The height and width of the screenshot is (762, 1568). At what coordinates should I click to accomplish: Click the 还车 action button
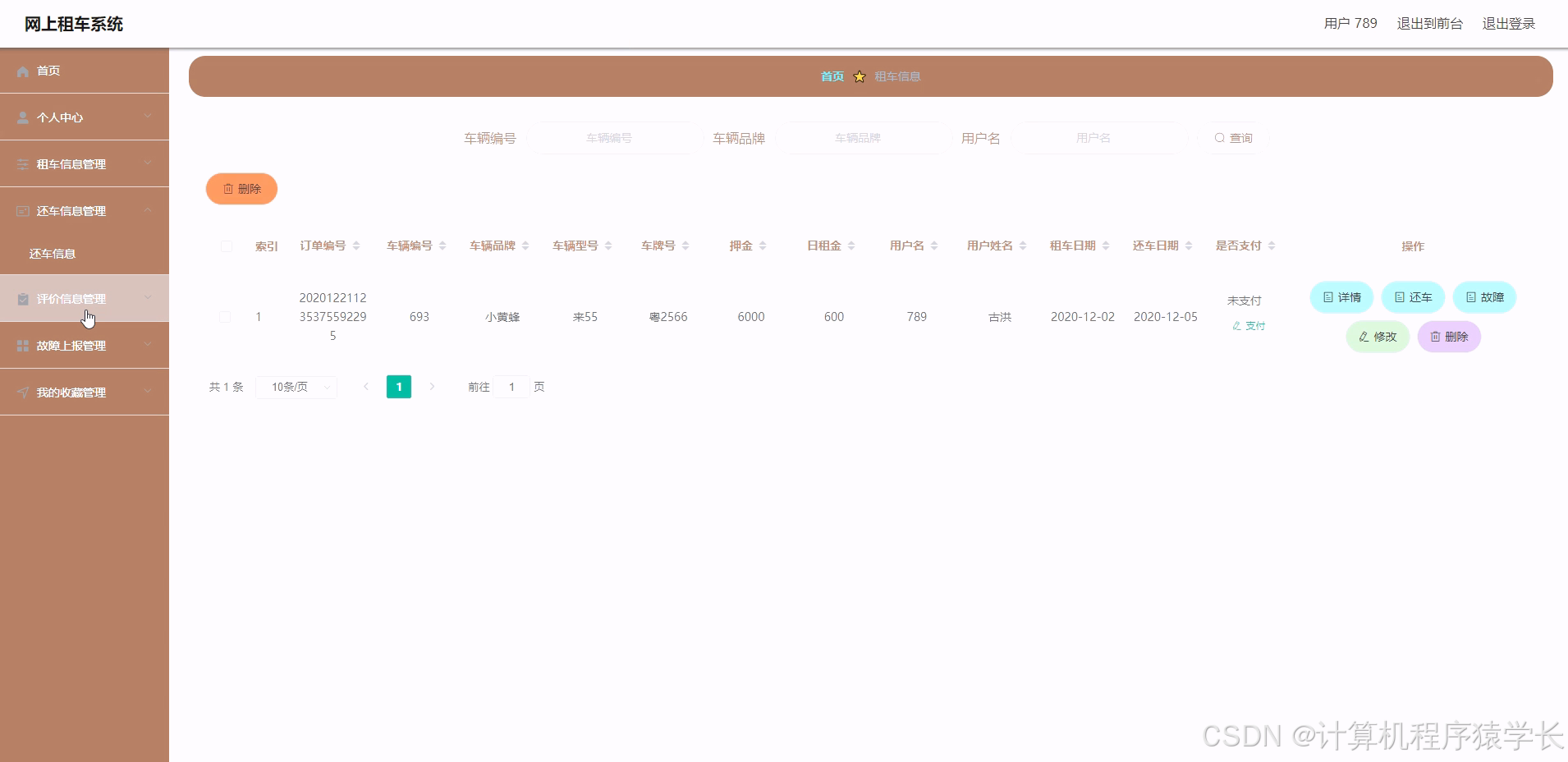1413,297
